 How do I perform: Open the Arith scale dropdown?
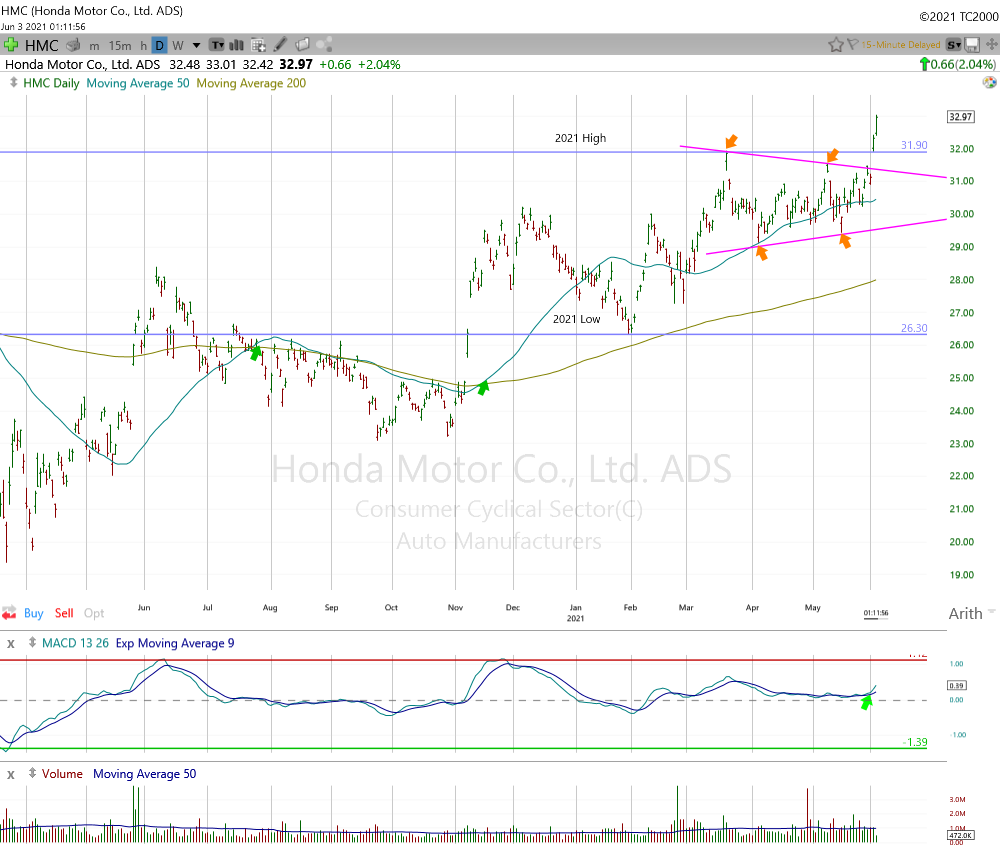(x=972, y=613)
